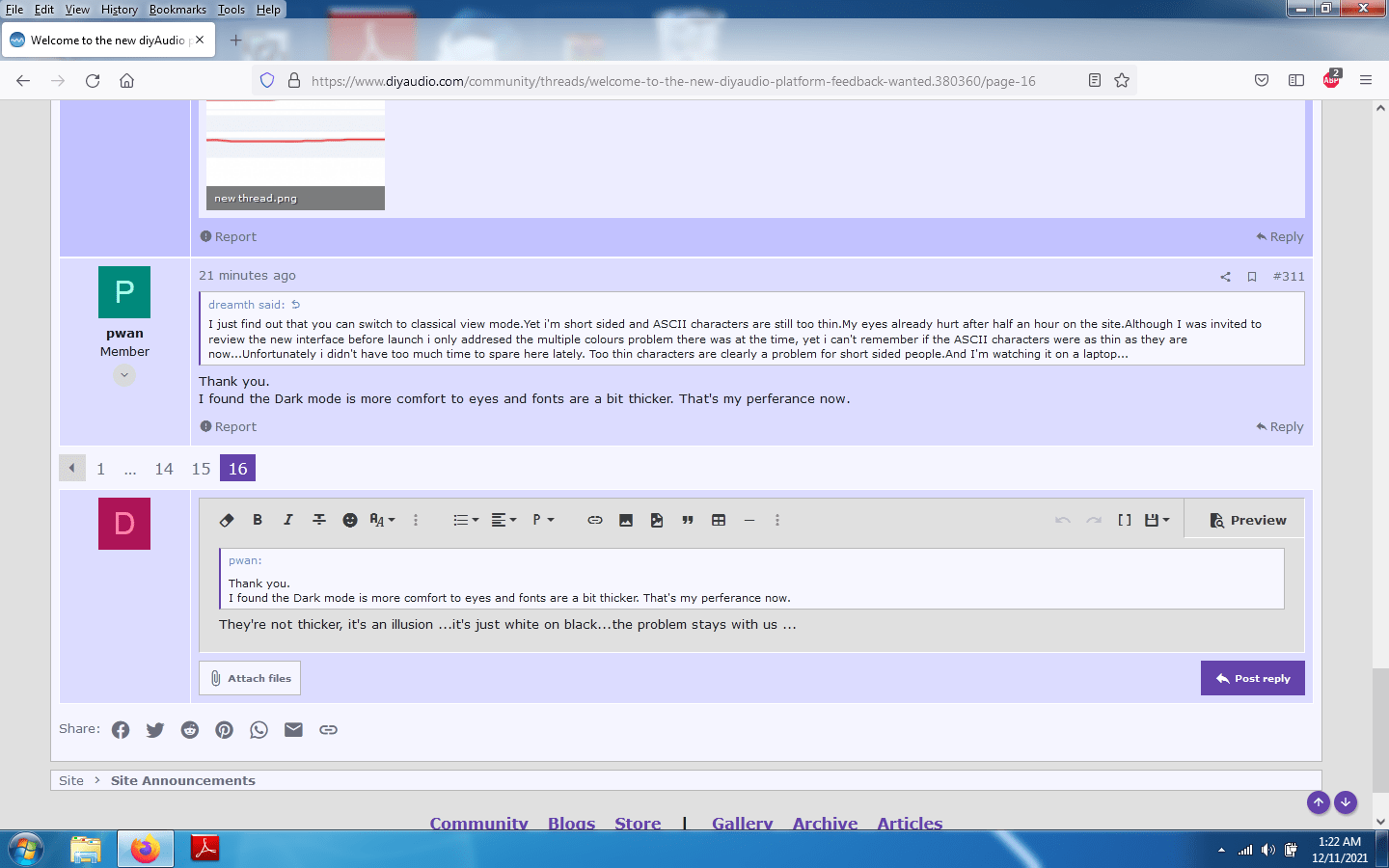Share thread on Twitter
Viewport: 1389px width, 868px height.
155,730
